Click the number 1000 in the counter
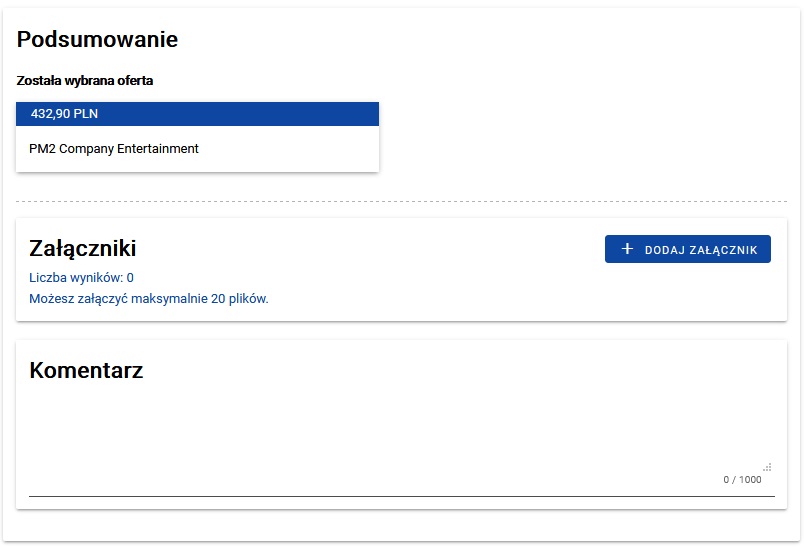 (749, 480)
